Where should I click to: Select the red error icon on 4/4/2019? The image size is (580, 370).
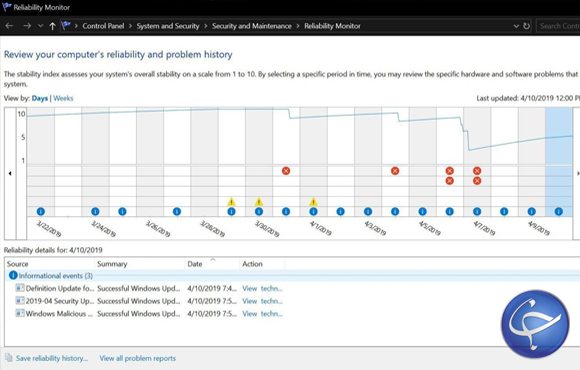pos(395,171)
